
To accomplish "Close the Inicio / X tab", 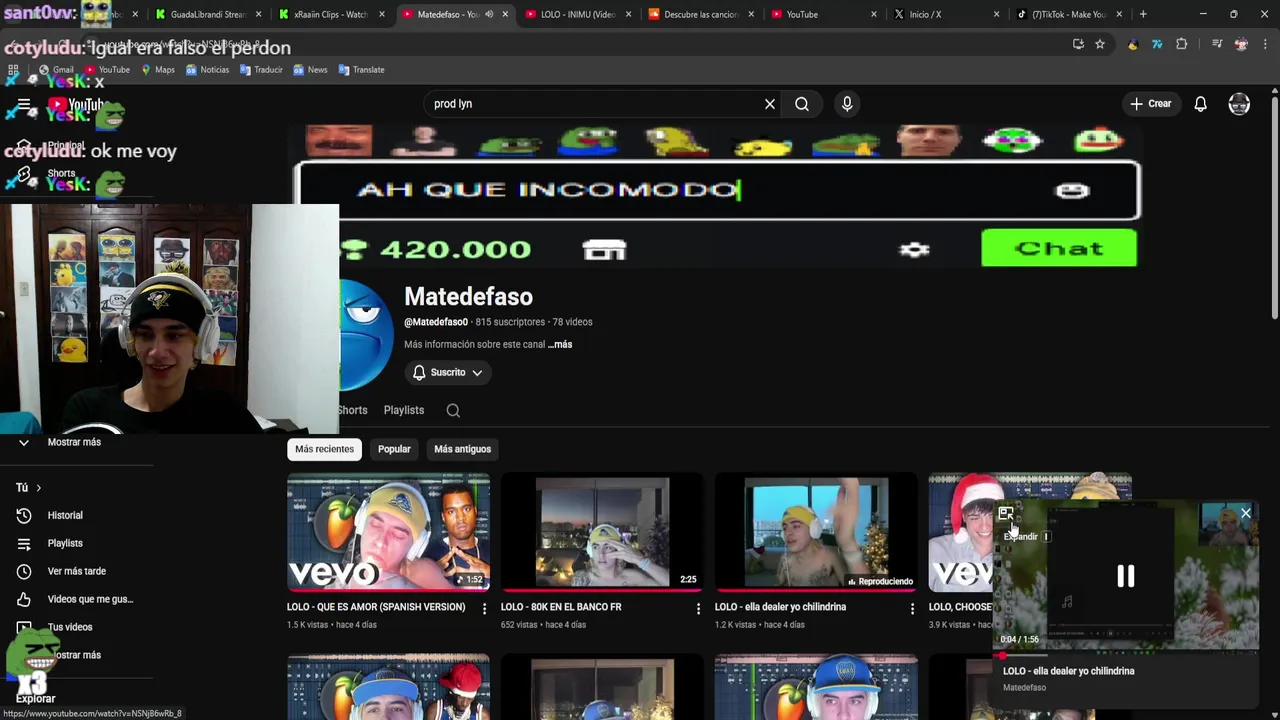I will (x=996, y=14).
